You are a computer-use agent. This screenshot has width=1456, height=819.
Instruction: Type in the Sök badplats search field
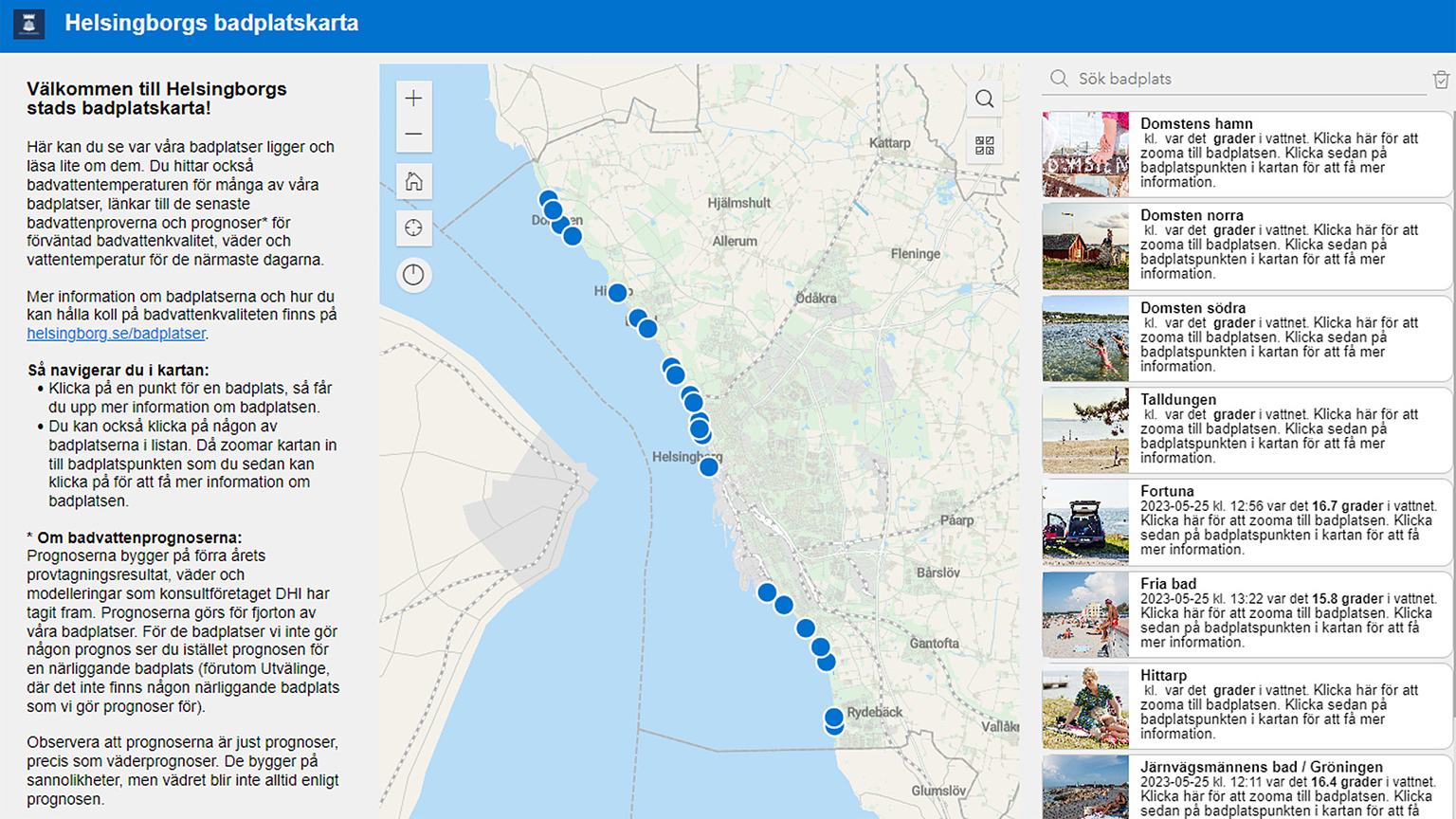click(1242, 79)
